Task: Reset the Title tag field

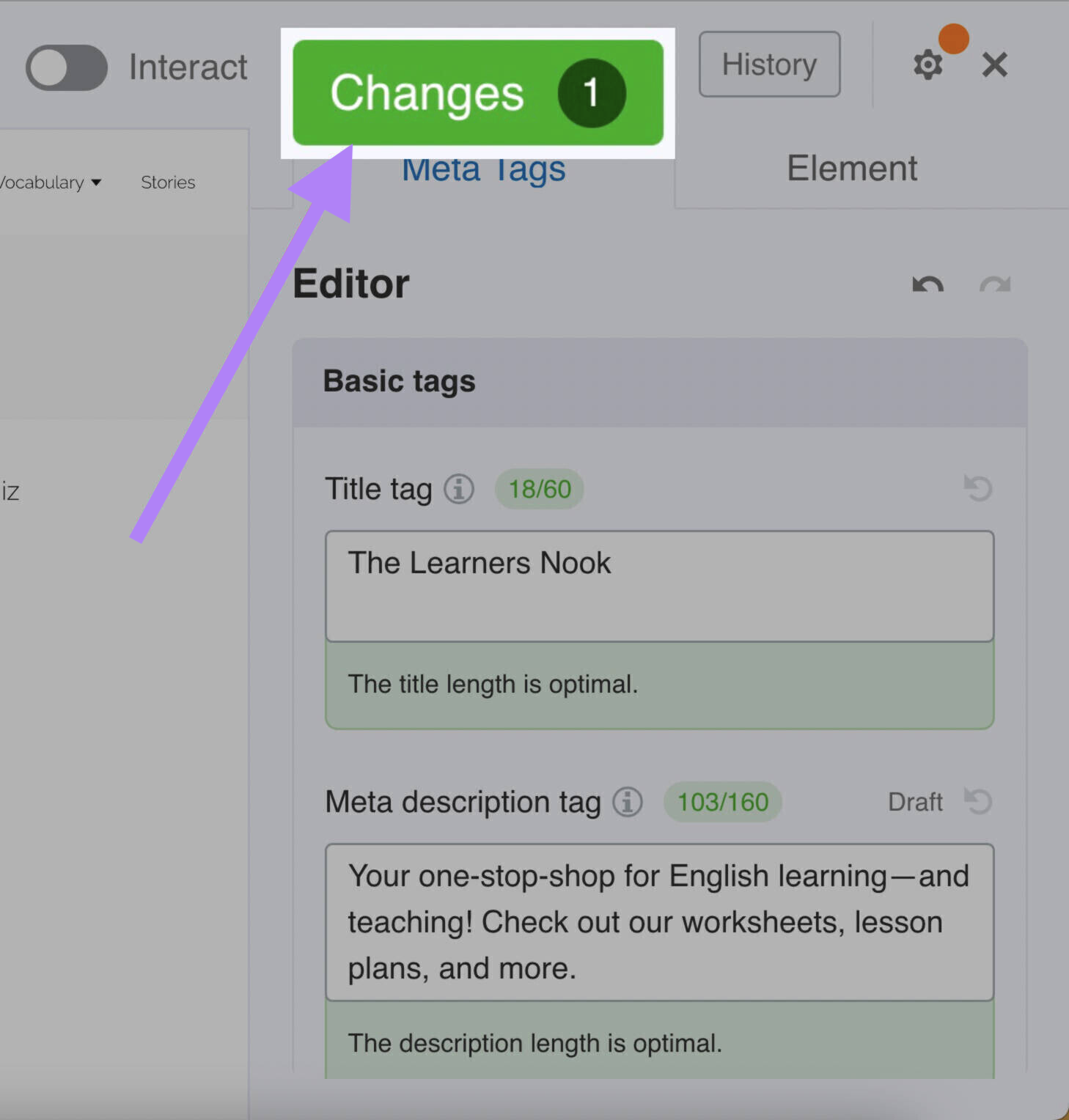Action: tap(977, 488)
